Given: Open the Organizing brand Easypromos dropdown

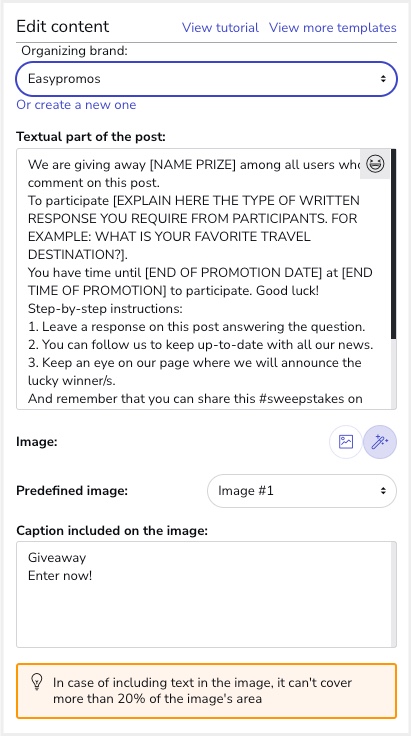Looking at the screenshot, I should coord(206,78).
